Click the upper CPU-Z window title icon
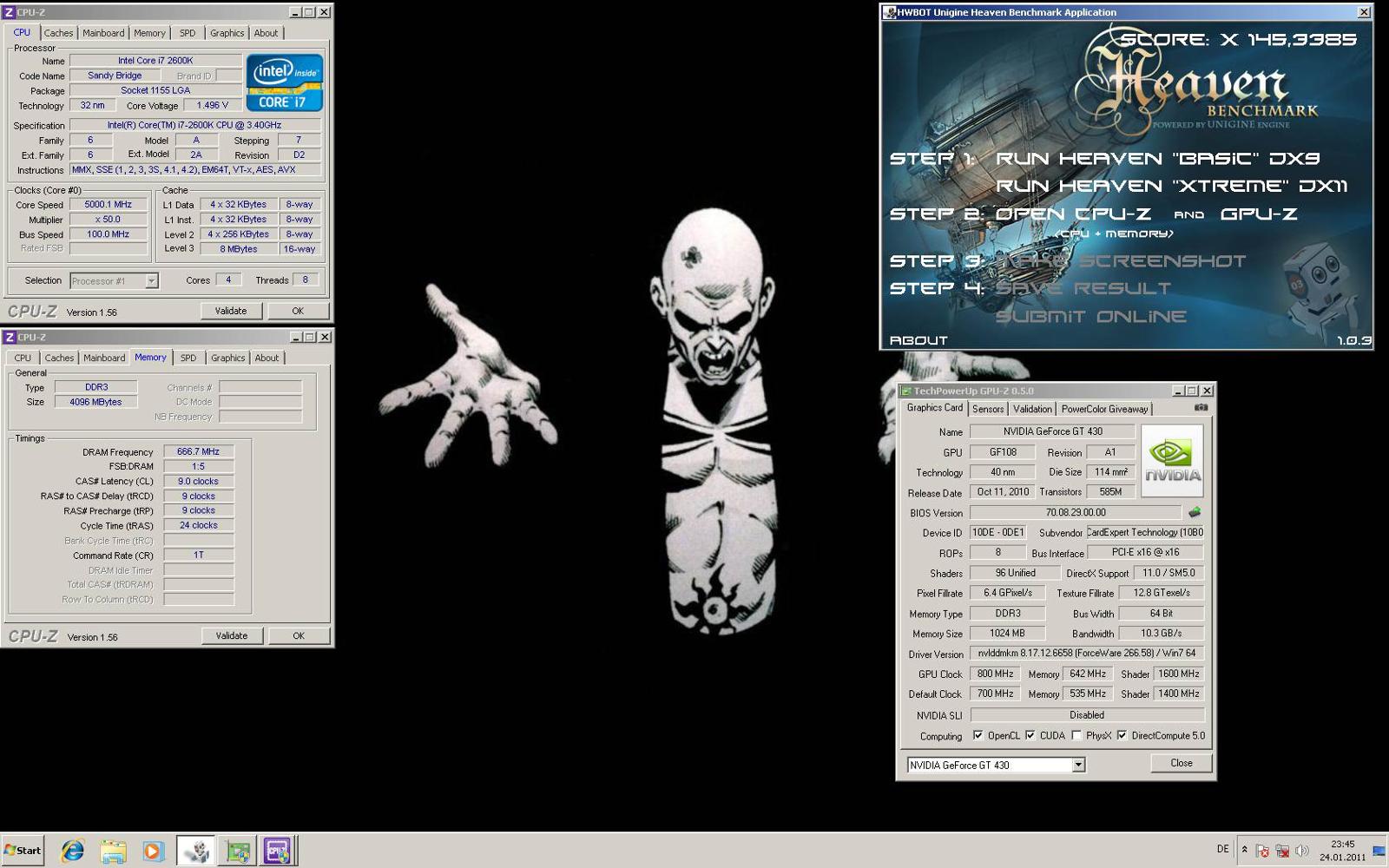Viewport: 1389px width, 868px height. click(10, 12)
